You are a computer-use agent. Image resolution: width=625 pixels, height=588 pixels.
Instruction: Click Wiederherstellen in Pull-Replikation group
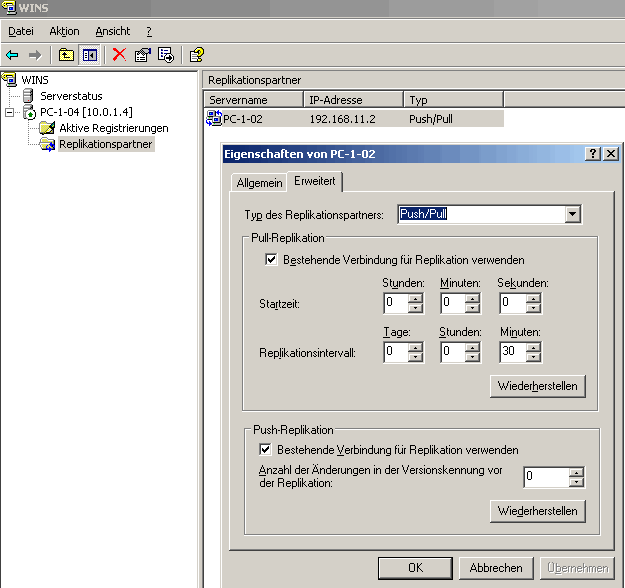[538, 386]
